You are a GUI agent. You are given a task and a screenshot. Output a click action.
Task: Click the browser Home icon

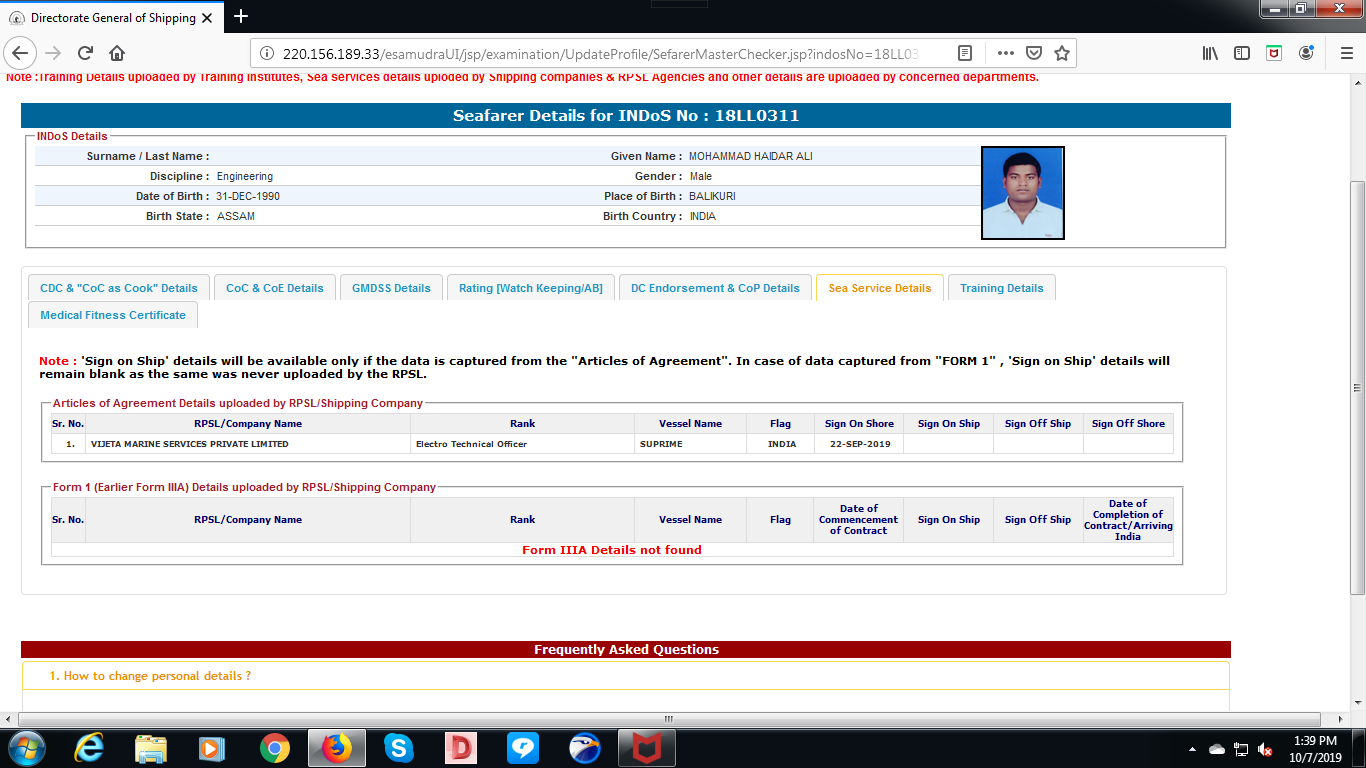[117, 53]
